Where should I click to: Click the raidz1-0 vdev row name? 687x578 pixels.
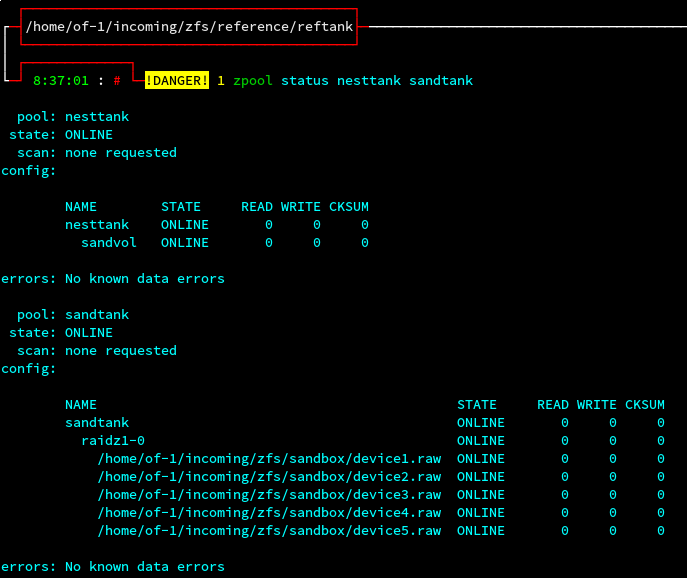click(113, 441)
